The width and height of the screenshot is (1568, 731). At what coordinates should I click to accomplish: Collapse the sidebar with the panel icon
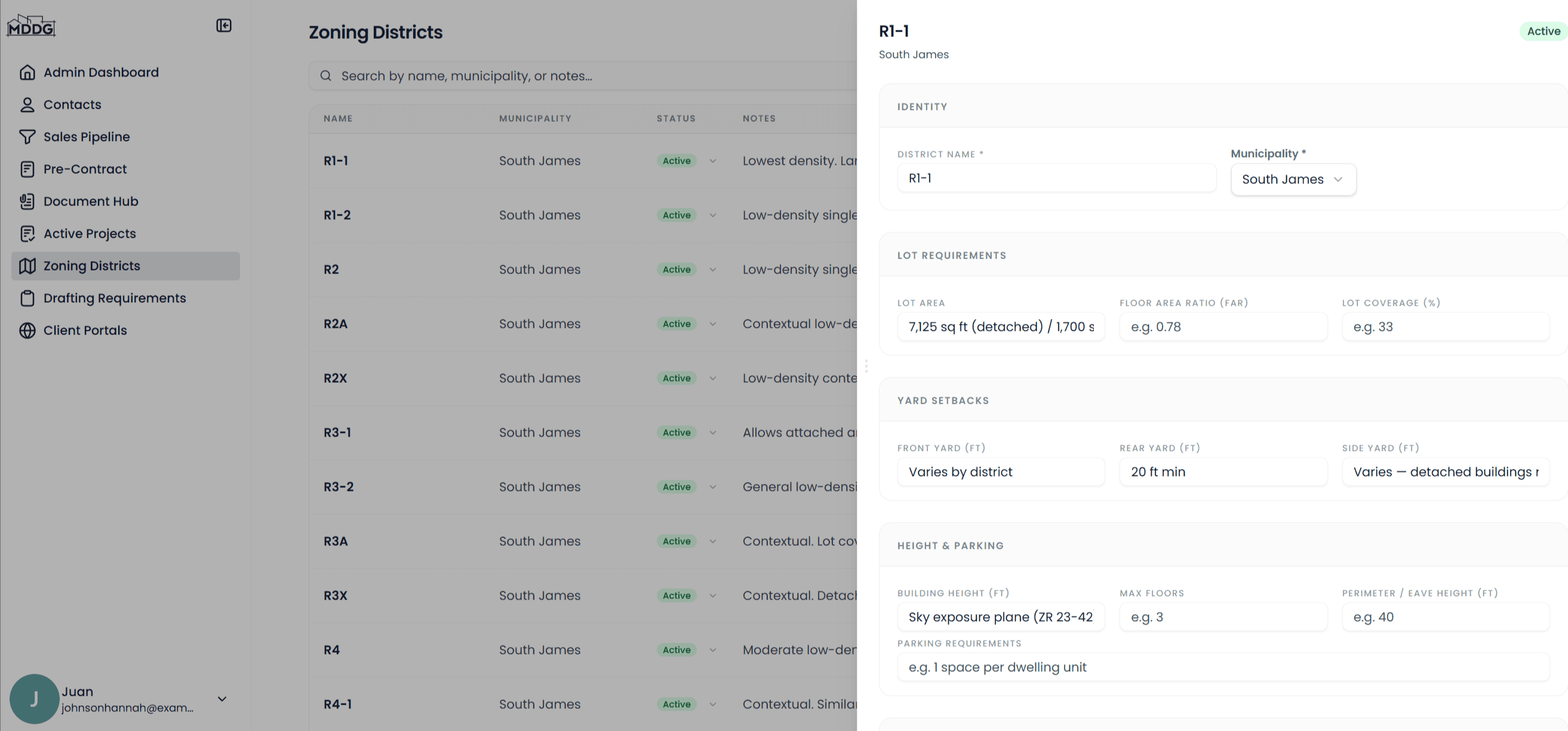(x=223, y=26)
